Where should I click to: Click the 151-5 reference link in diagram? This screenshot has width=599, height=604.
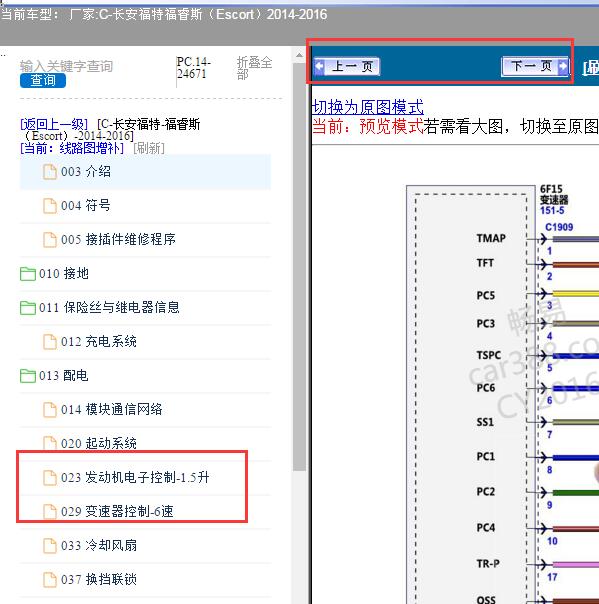point(552,210)
